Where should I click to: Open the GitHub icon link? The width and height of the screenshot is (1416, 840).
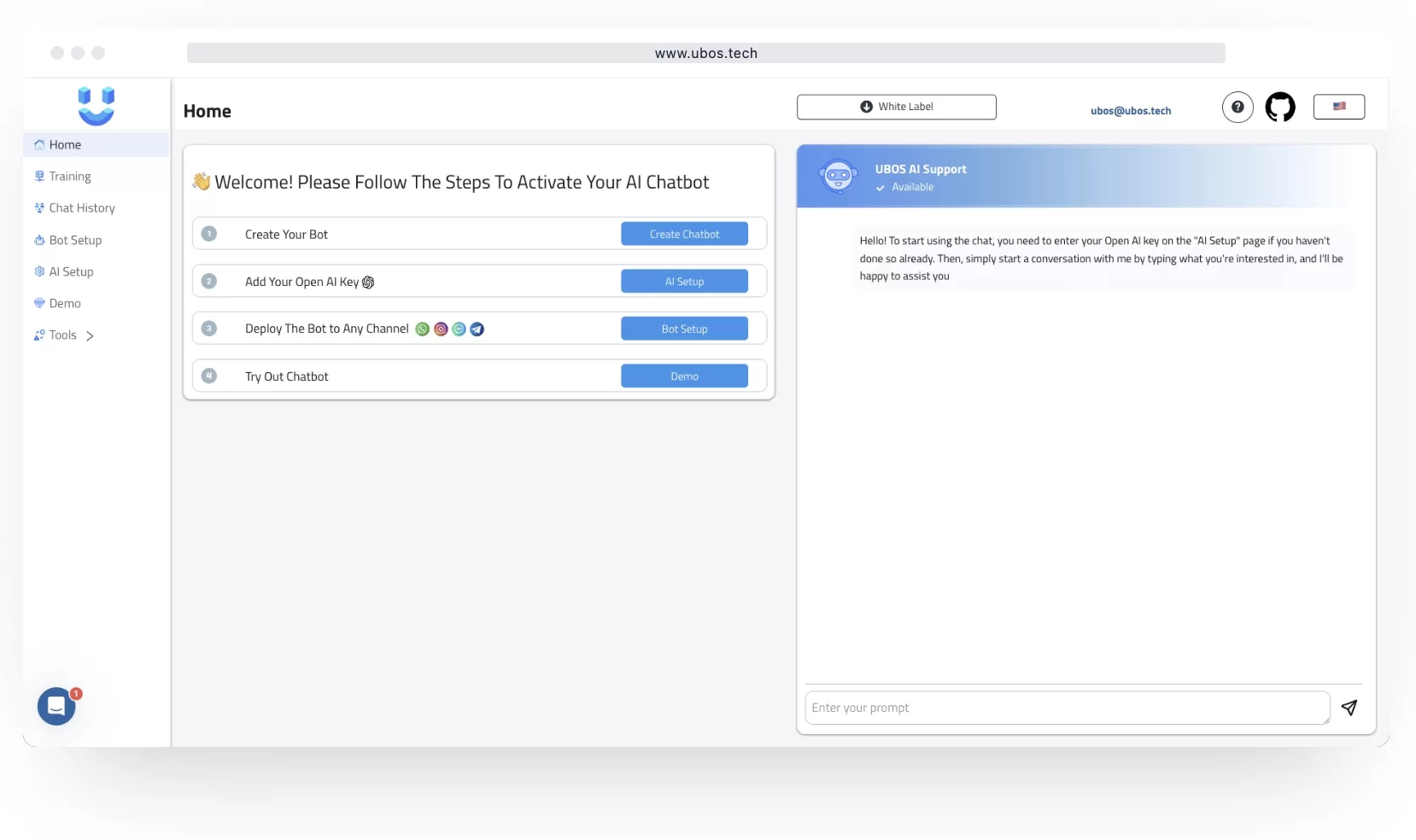pos(1280,108)
